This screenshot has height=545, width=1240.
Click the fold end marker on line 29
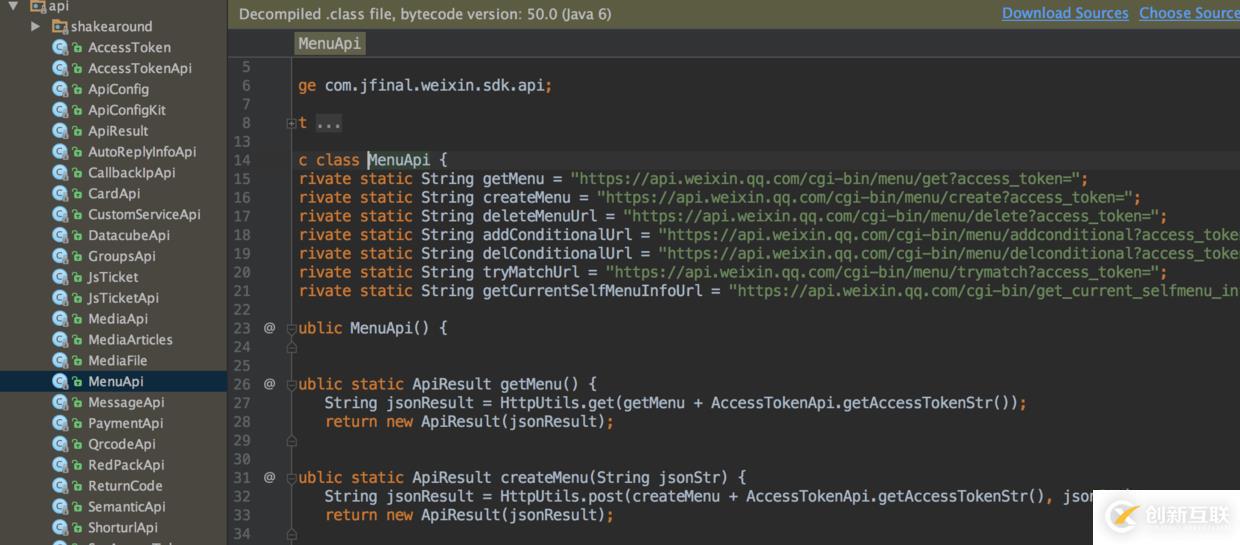coord(291,440)
